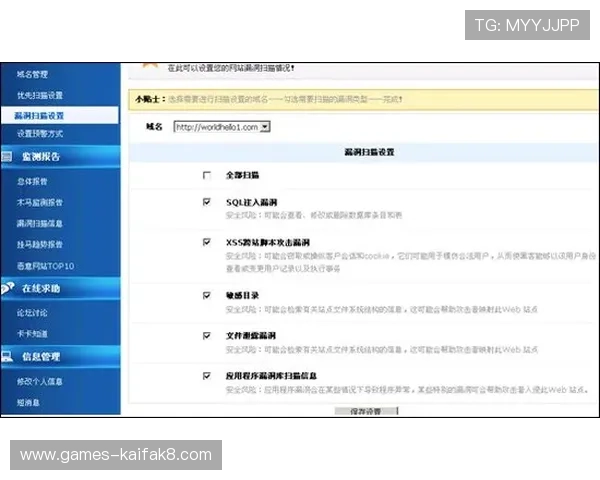
Task: Collapse the 监测报告 section header
Action: point(60,157)
